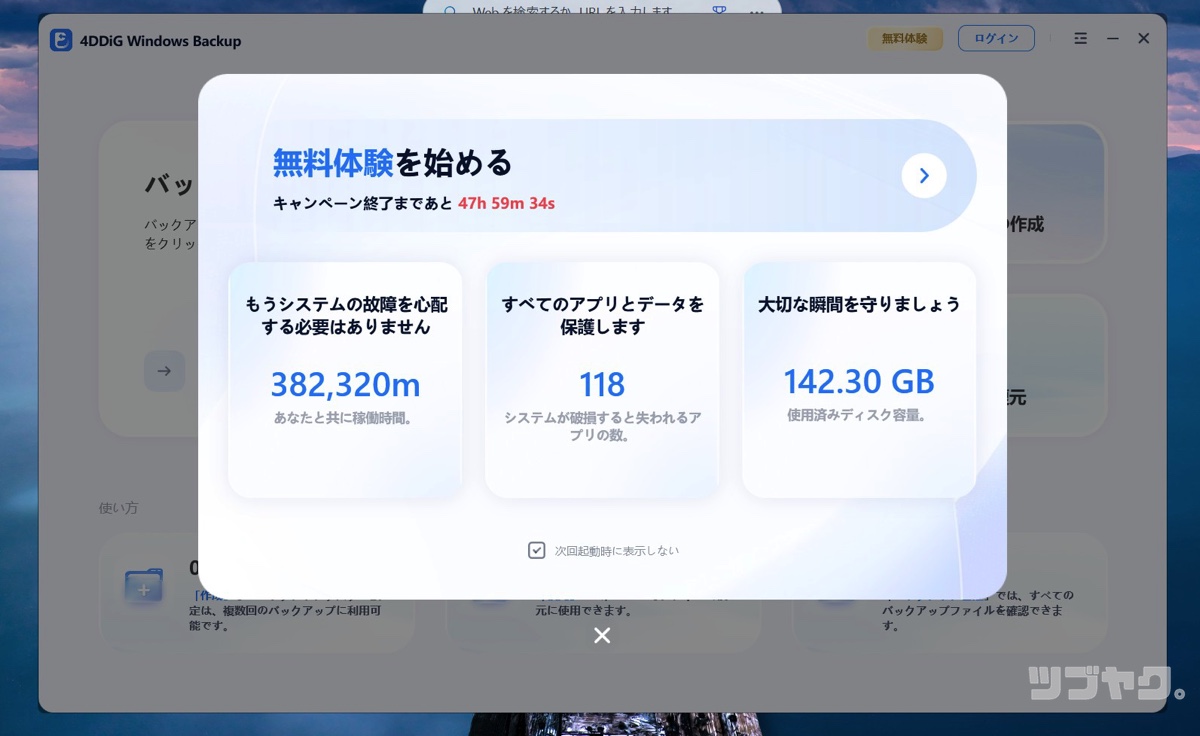Select the 118 apps count card
The height and width of the screenshot is (736, 1200).
(602, 380)
